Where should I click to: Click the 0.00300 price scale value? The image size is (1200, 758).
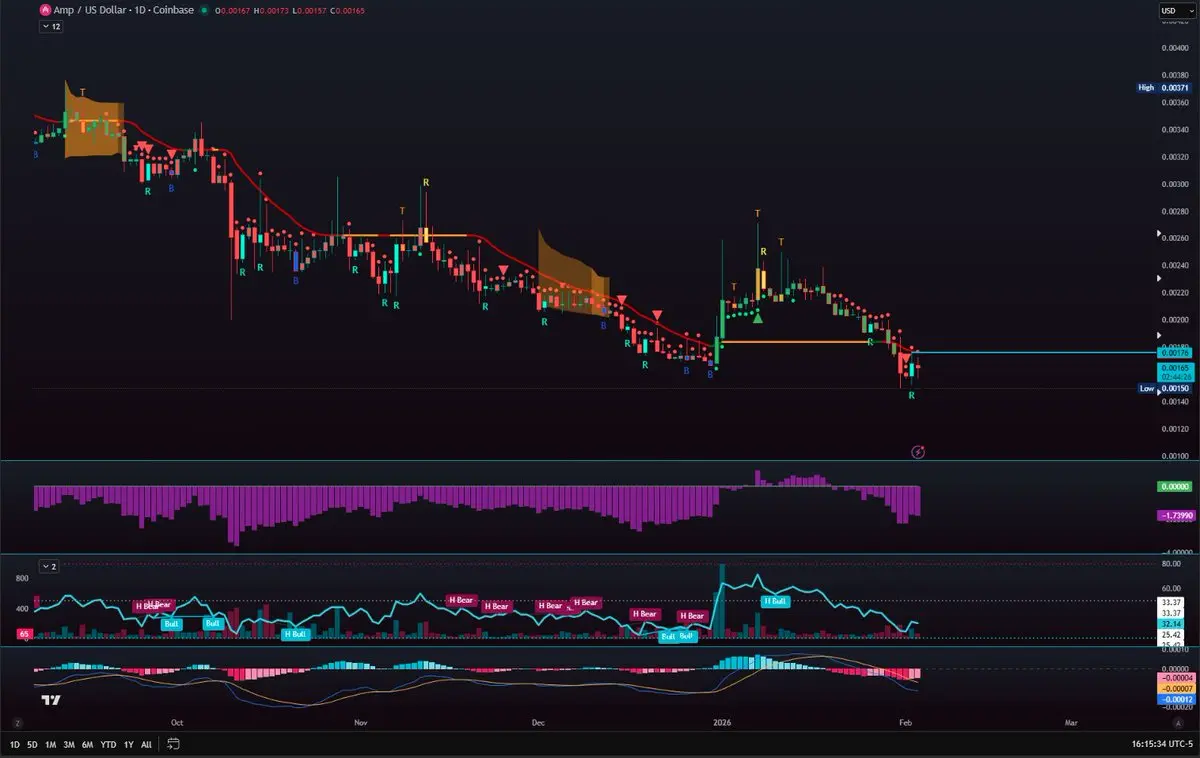coord(1176,184)
